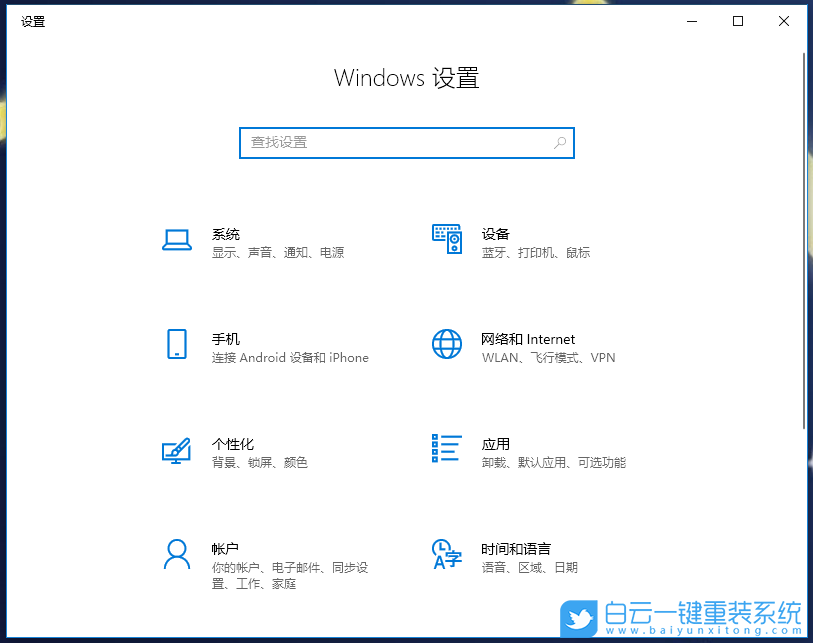Open the 显示、声音、通知、电源 subtitle link

278,253
